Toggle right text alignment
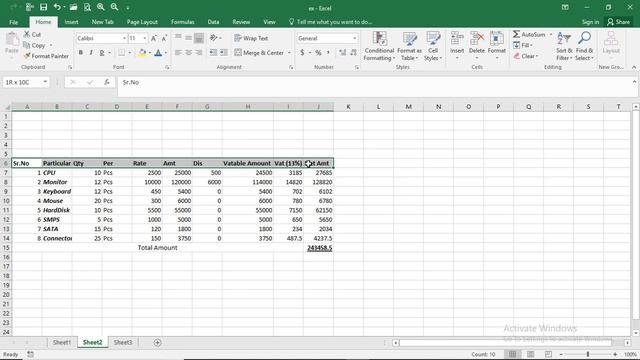 199,53
